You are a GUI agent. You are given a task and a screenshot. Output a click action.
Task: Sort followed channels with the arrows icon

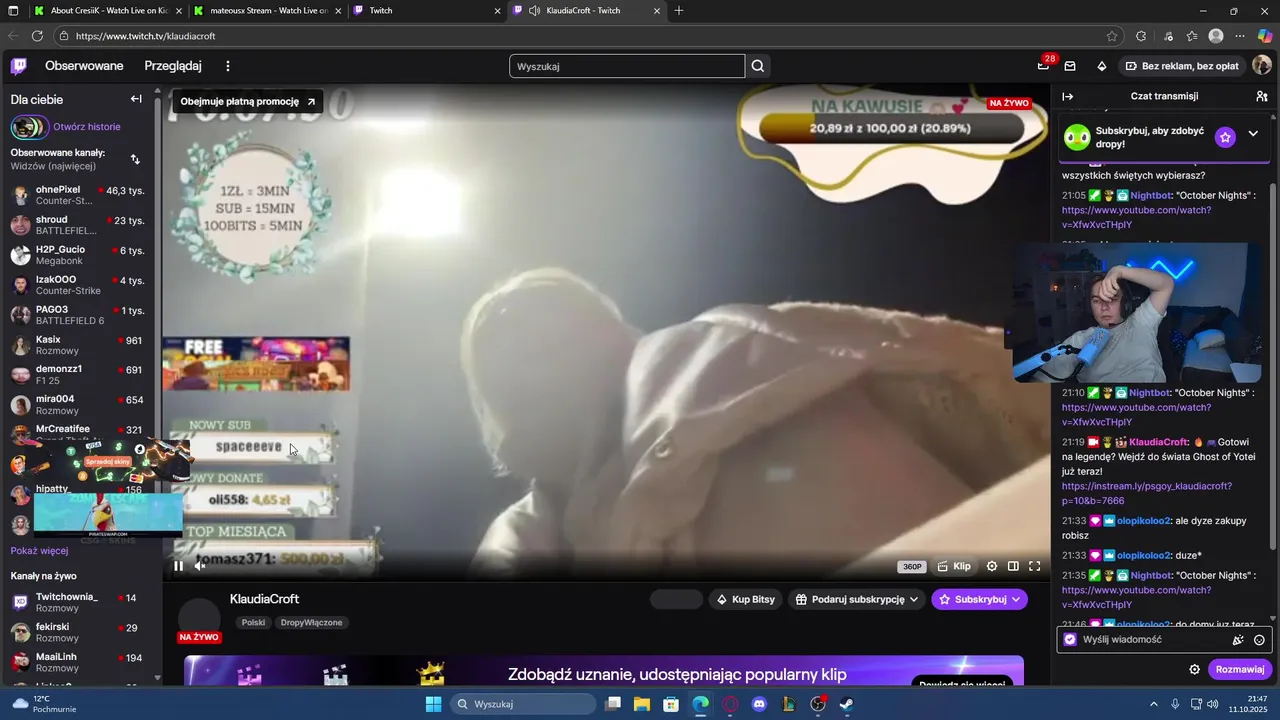coord(135,159)
